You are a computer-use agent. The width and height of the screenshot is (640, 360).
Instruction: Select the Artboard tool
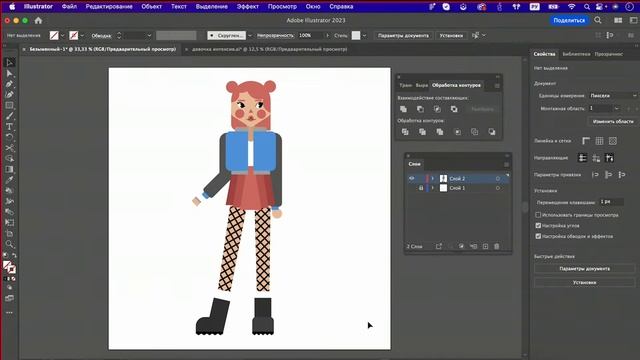10,233
